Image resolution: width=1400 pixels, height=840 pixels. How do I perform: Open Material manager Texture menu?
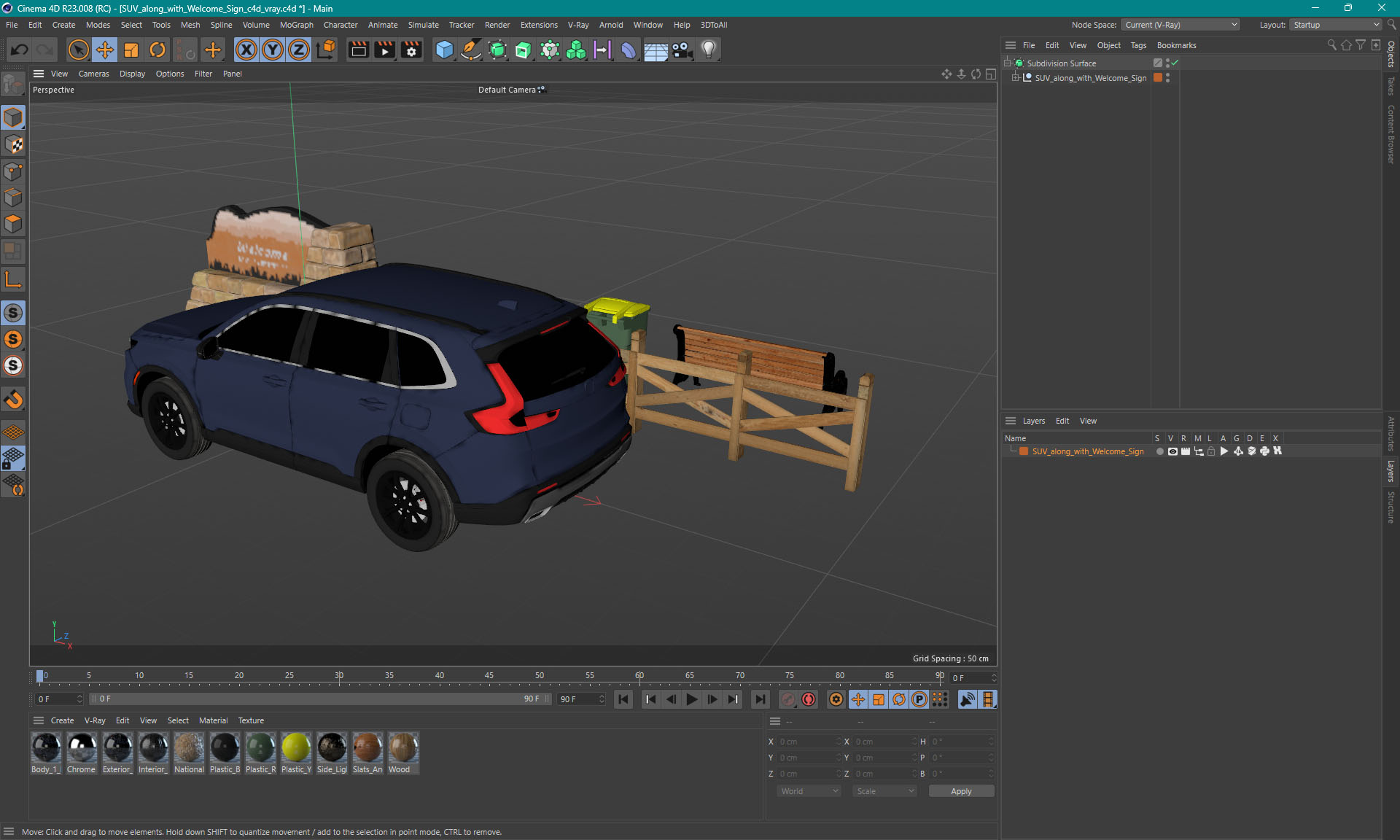(251, 720)
